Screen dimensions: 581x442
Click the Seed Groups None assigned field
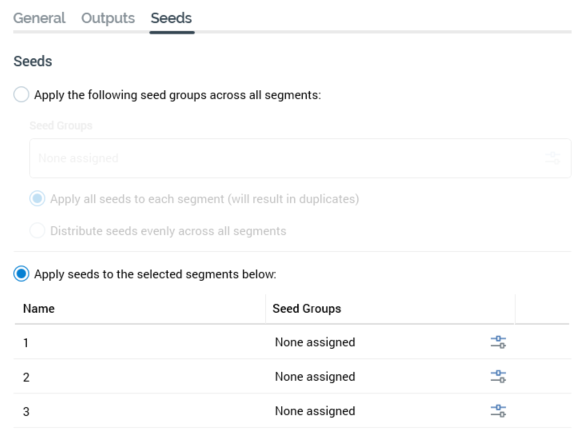tap(300, 158)
